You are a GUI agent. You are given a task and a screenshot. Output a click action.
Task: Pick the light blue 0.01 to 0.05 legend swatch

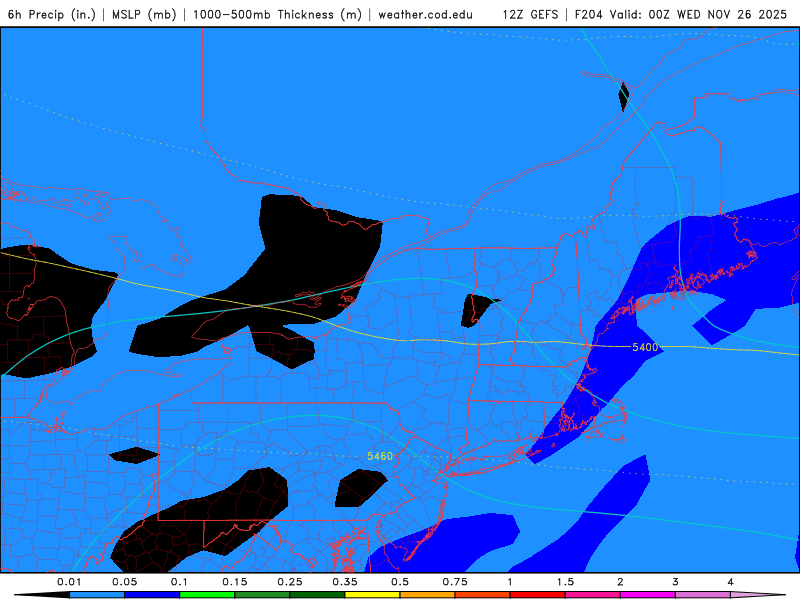pos(97,595)
